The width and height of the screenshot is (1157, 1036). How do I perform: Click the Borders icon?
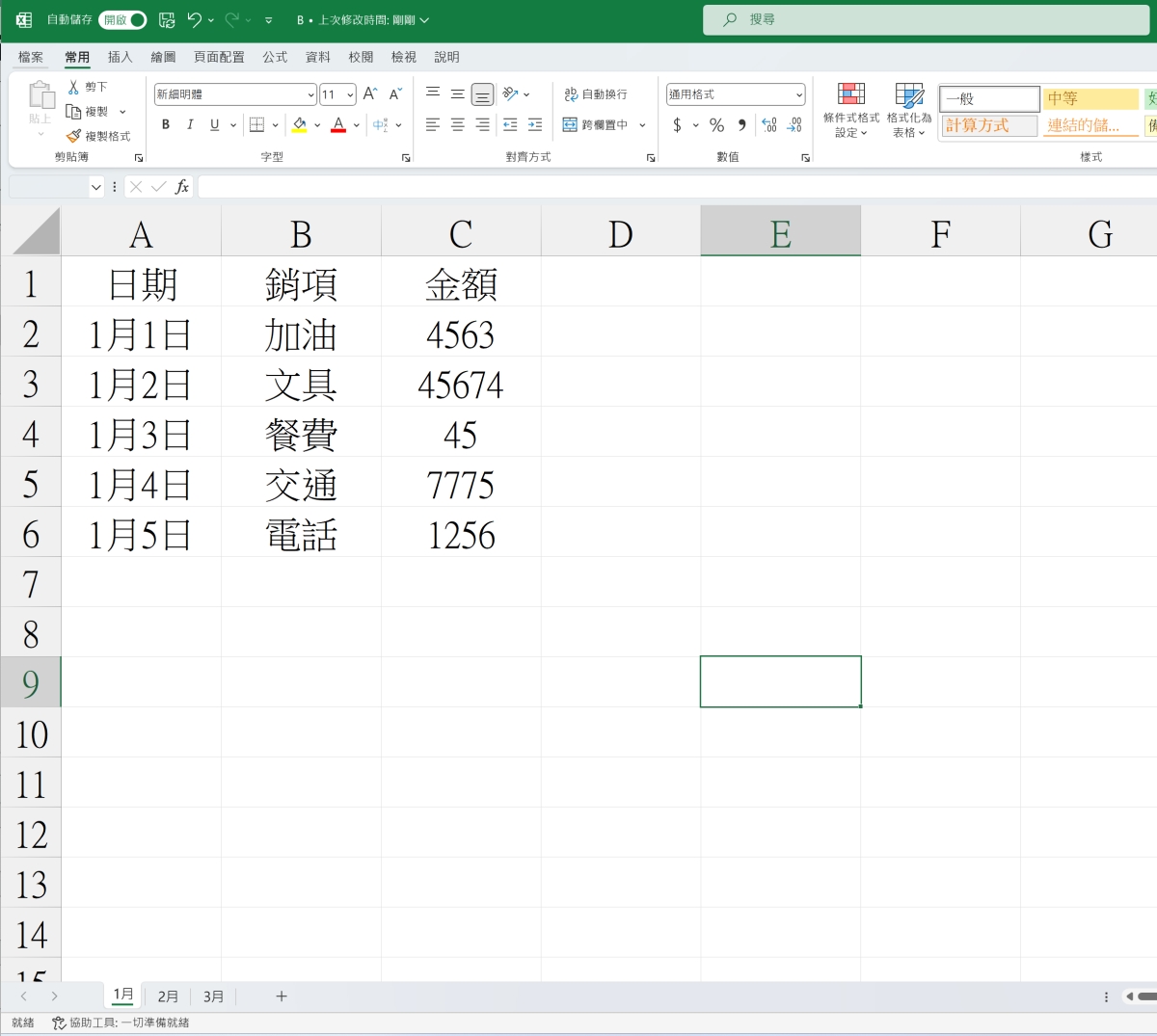tap(256, 124)
